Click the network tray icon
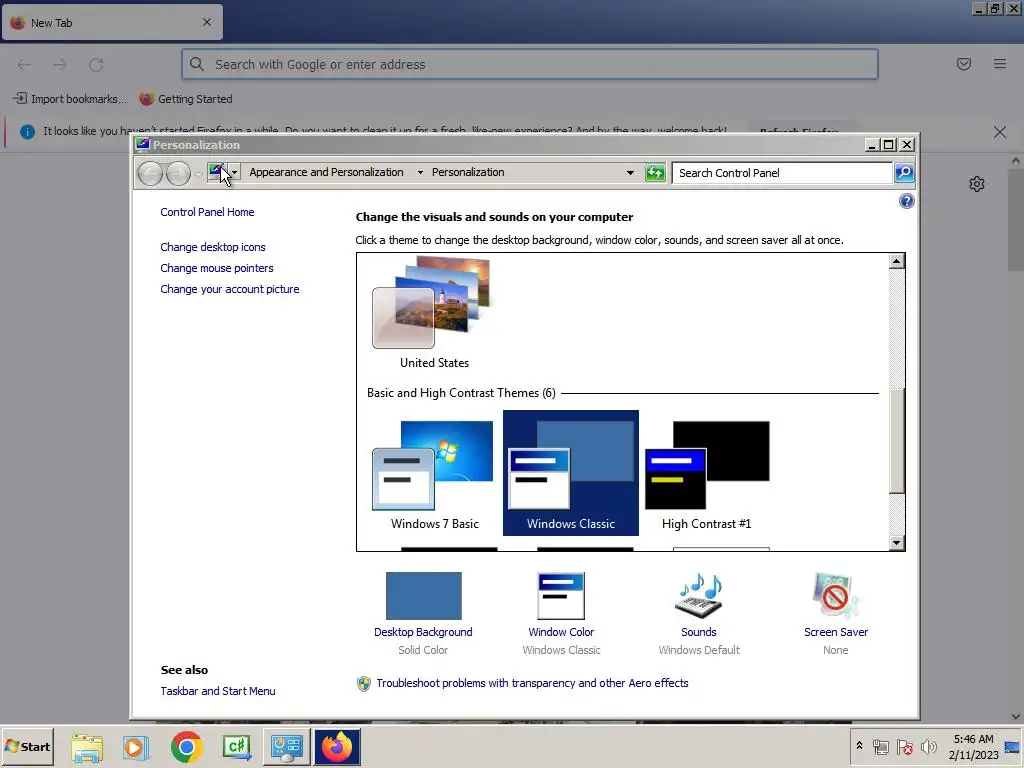This screenshot has height=768, width=1024. pyautogui.click(x=881, y=746)
